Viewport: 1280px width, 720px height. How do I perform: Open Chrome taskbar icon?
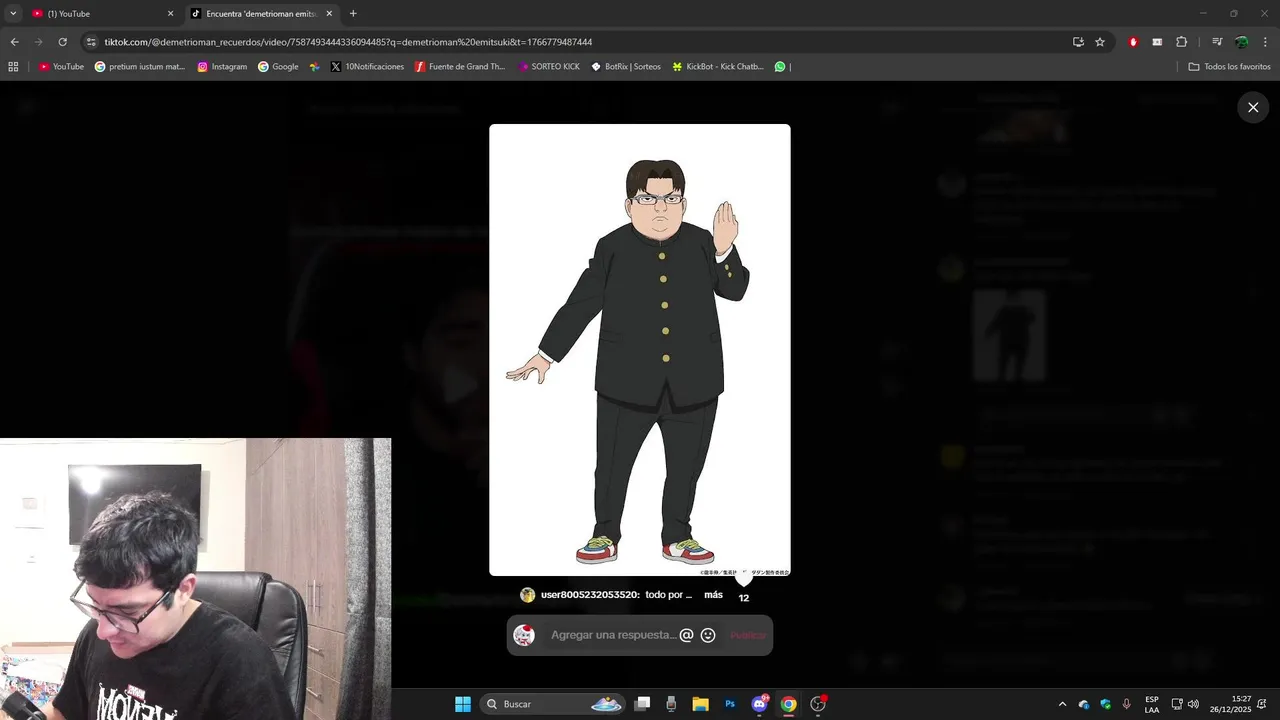click(x=788, y=704)
